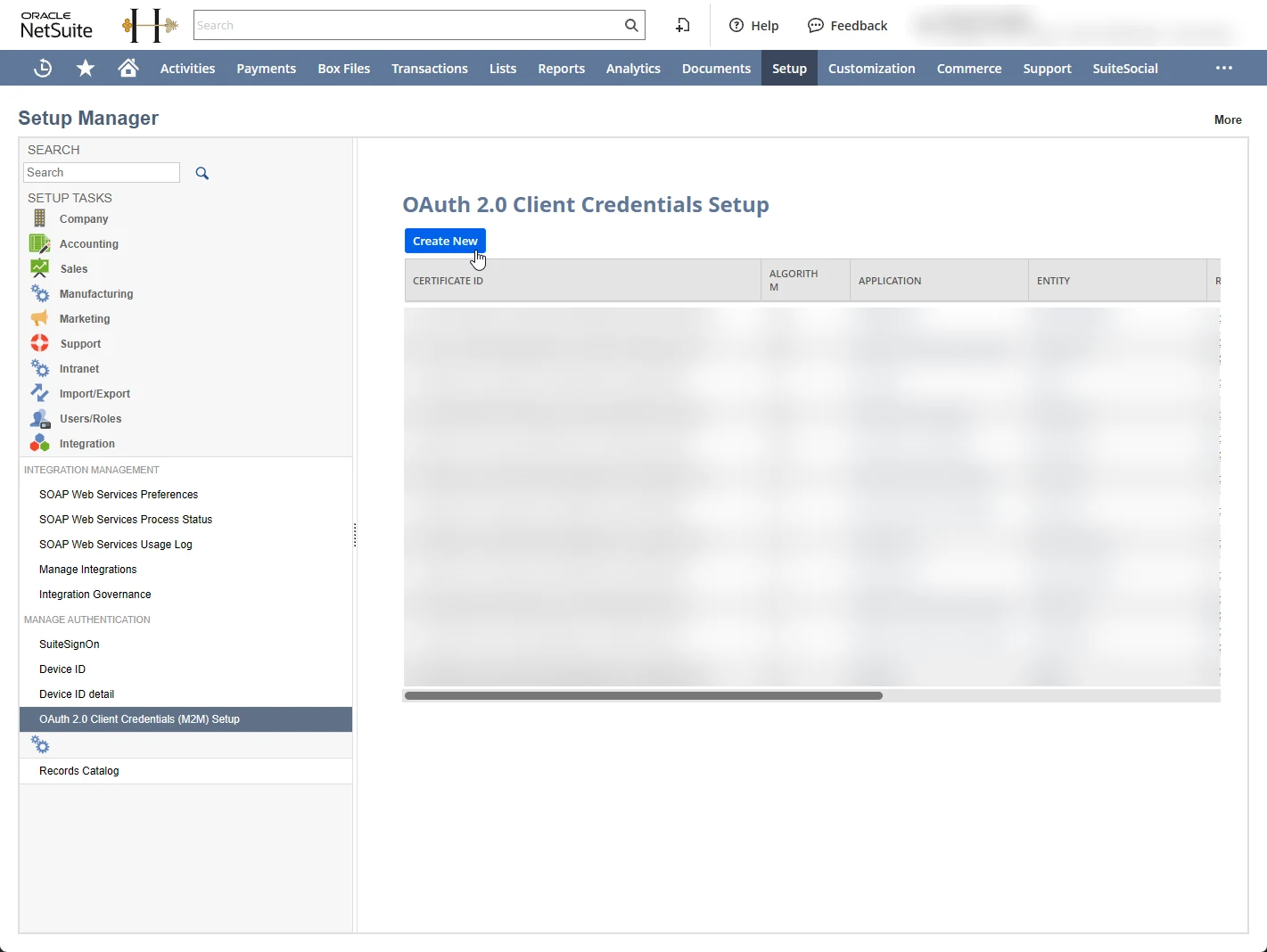Select OAuth 2.0 Client Credentials (M2M) Setup
Screen dimensions: 1267x952
coord(185,719)
